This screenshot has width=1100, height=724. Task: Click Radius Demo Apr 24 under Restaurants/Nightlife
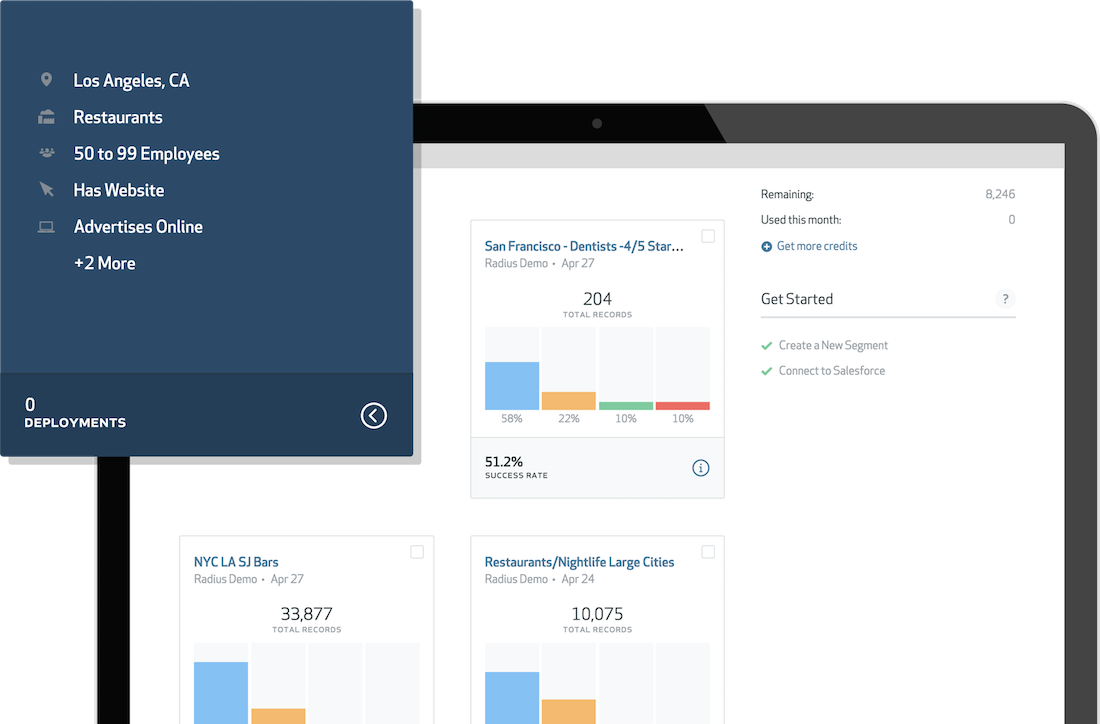[x=539, y=579]
